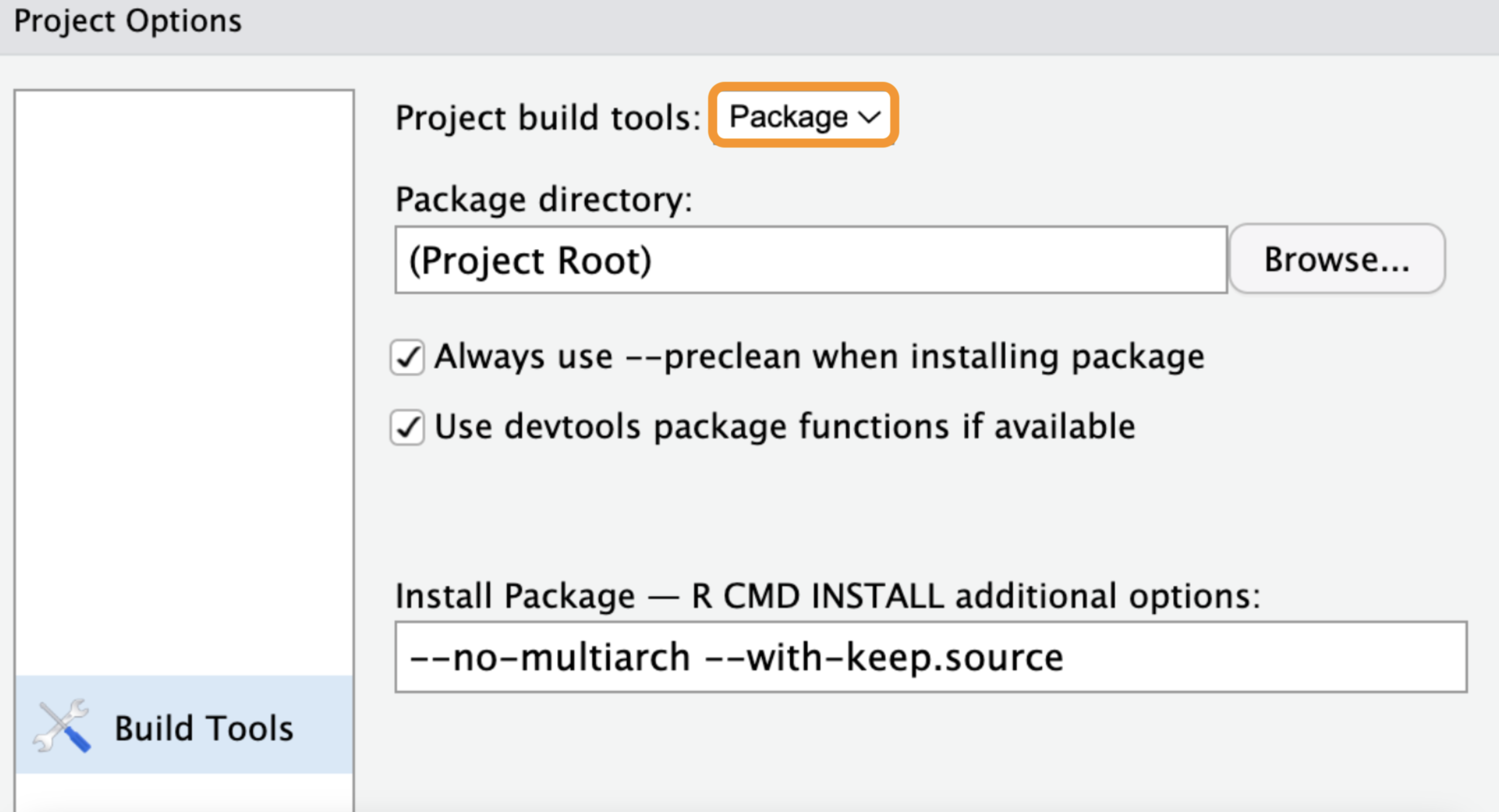This screenshot has height=812, width=1499.
Task: Open the Project build tools dropdown
Action: [x=803, y=116]
